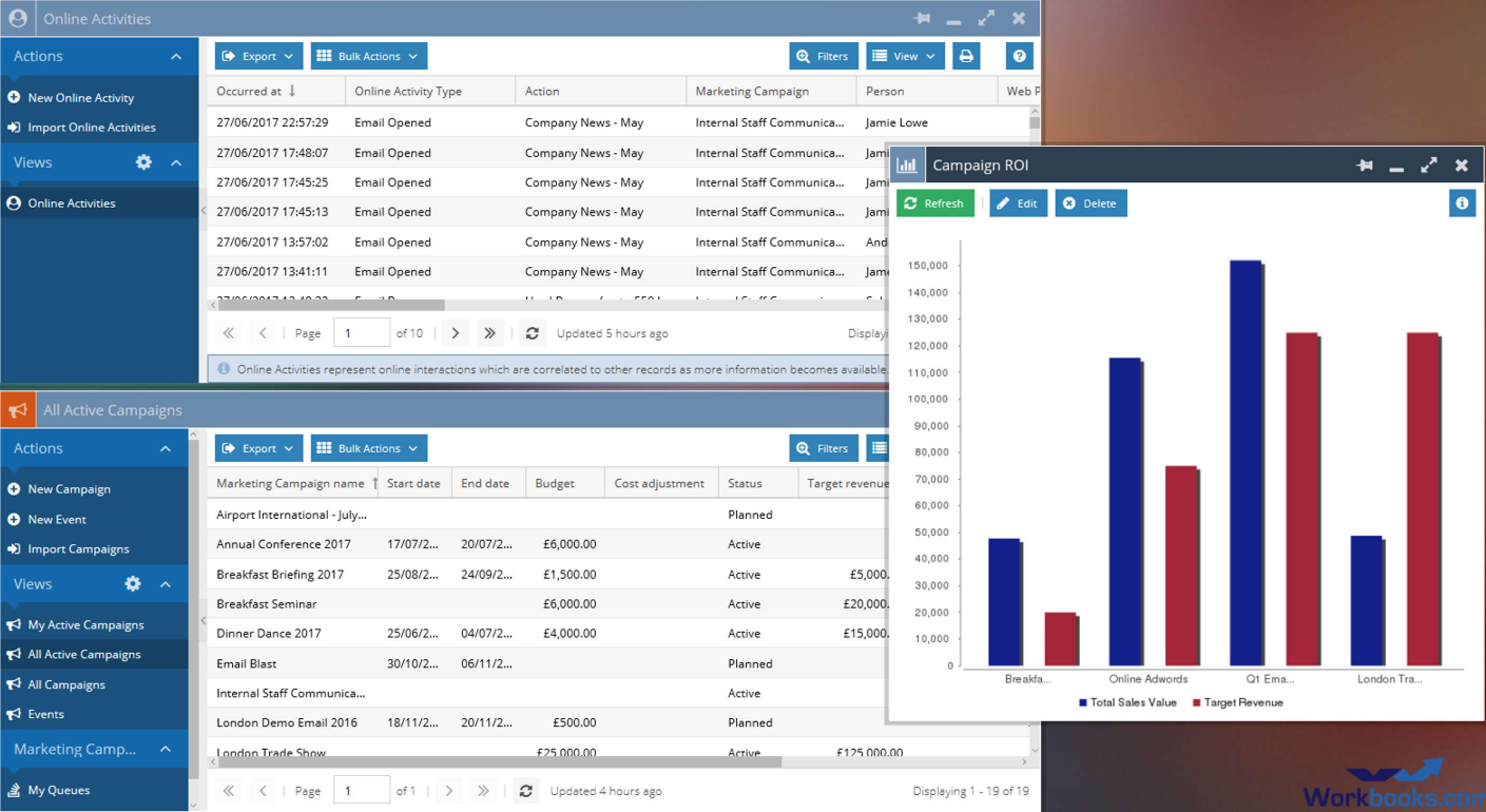1486x812 pixels.
Task: Refresh the Online Activities grid via reload icon
Action: click(532, 333)
